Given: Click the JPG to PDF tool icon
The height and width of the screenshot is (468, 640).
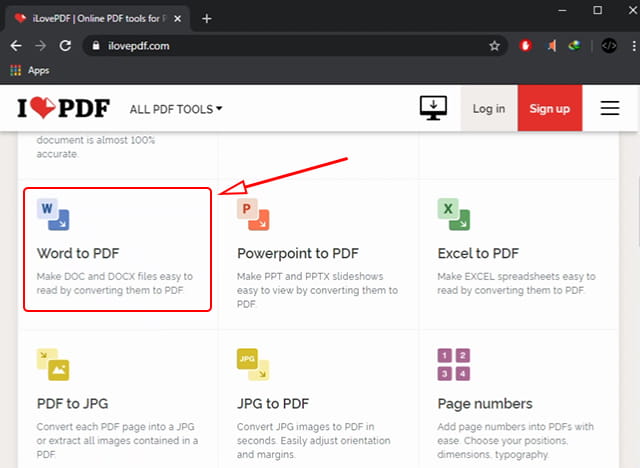Looking at the screenshot, I should pos(253,364).
